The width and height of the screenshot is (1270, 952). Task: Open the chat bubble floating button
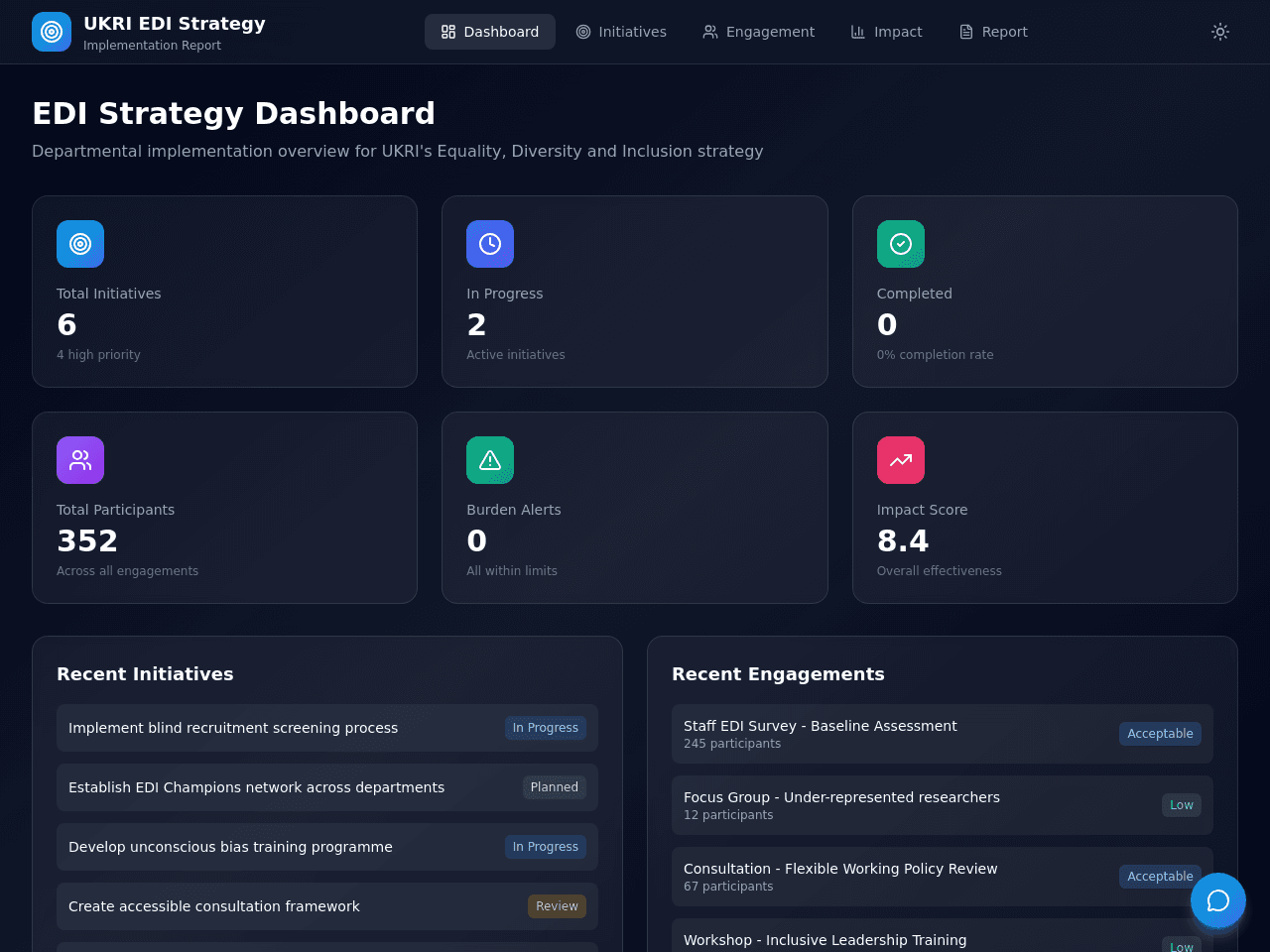[1218, 900]
